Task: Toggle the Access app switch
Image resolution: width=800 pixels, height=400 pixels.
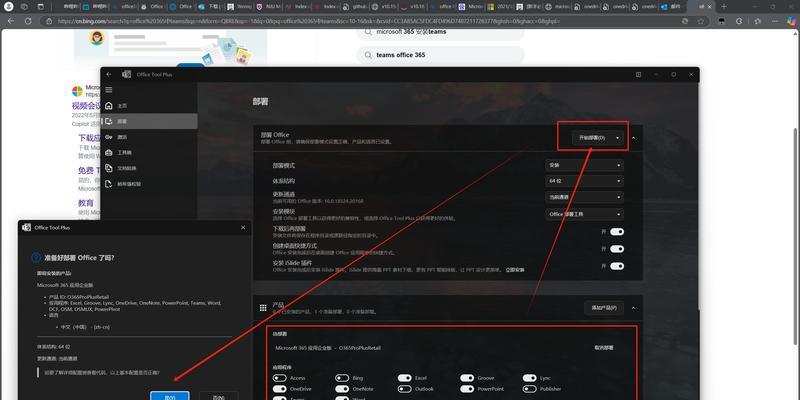Action: (279, 378)
